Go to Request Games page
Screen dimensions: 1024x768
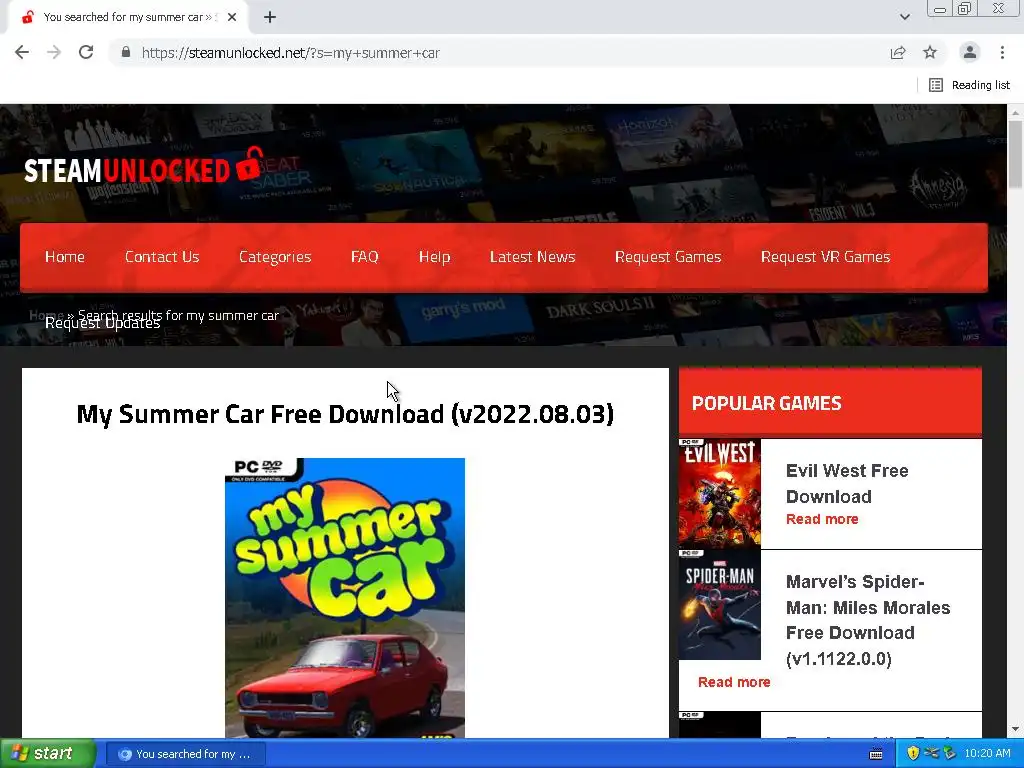(x=668, y=257)
